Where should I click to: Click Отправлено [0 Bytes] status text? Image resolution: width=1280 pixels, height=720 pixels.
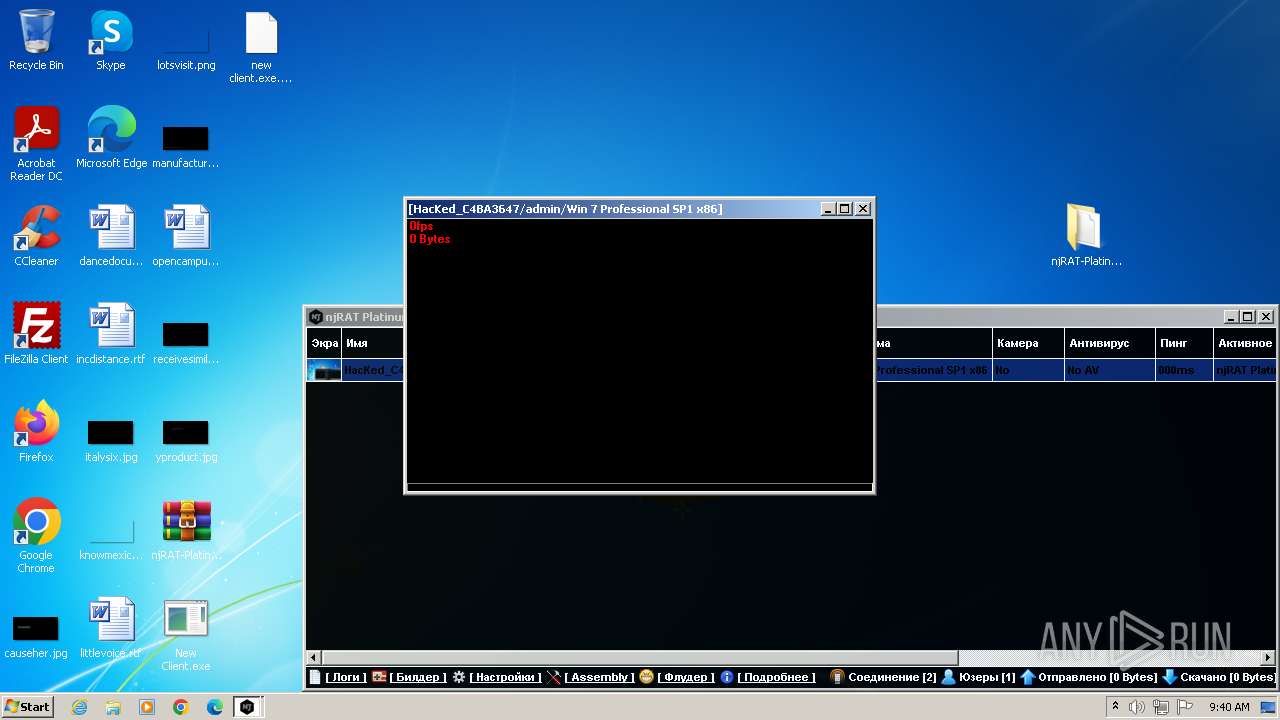tap(1097, 677)
